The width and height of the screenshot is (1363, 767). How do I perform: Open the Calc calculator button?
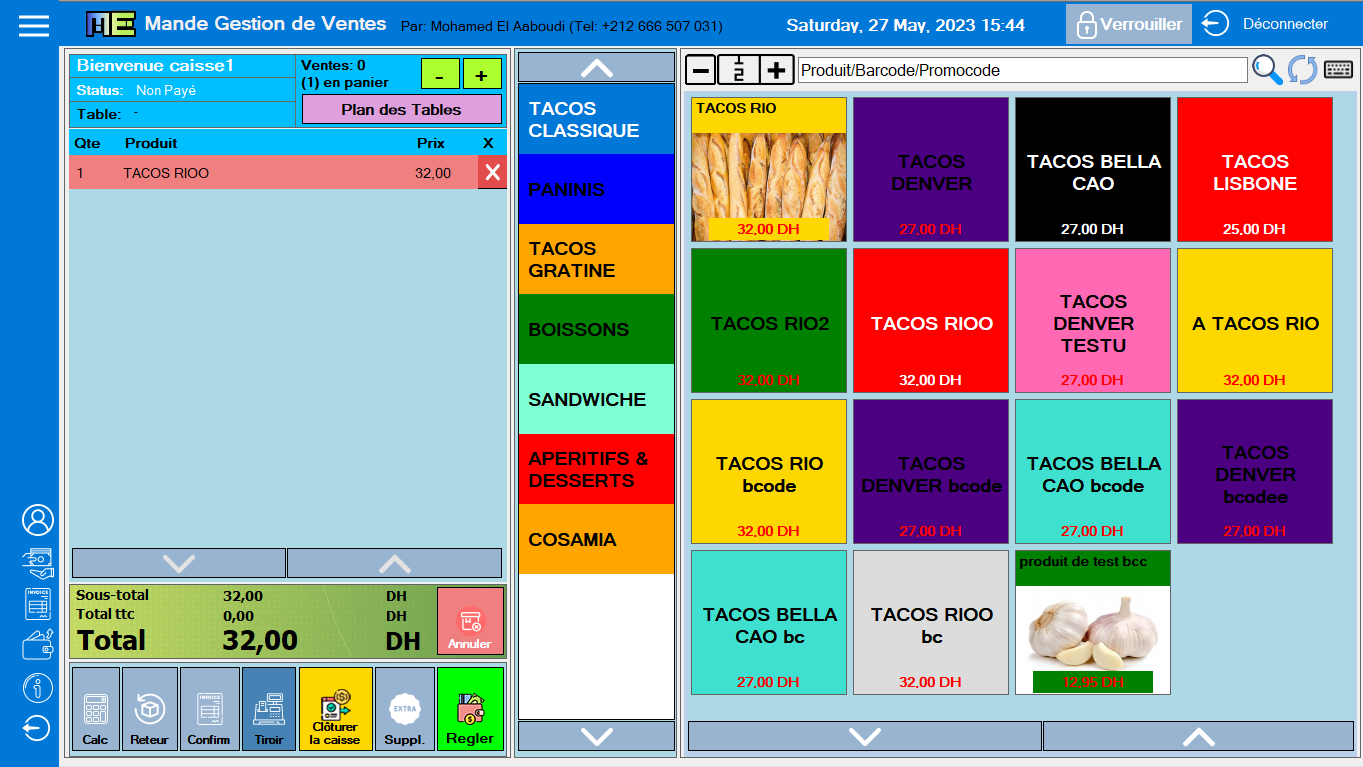tap(96, 709)
